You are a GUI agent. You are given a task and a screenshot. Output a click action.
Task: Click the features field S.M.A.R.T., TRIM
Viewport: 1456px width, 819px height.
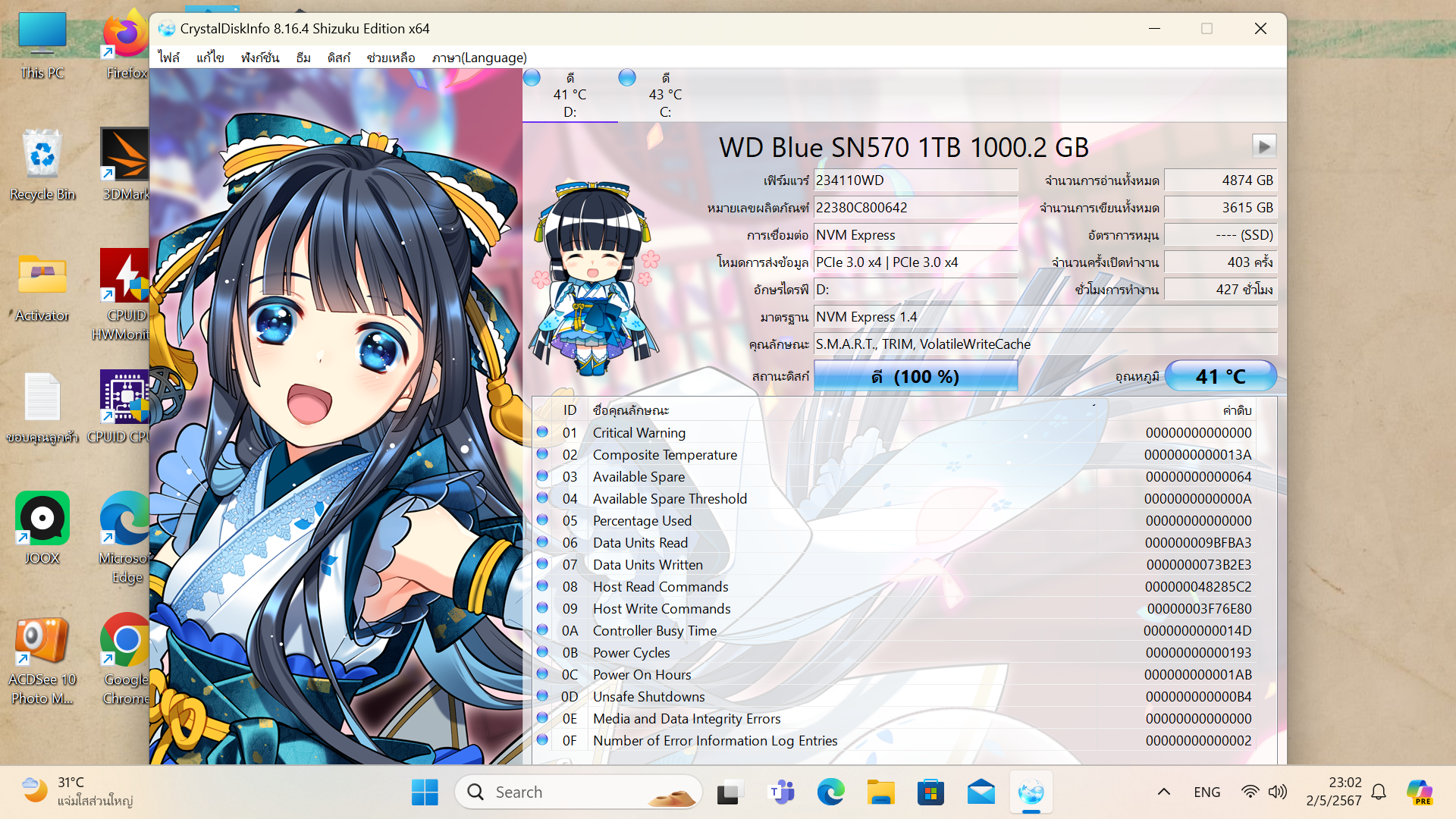[x=1045, y=344]
